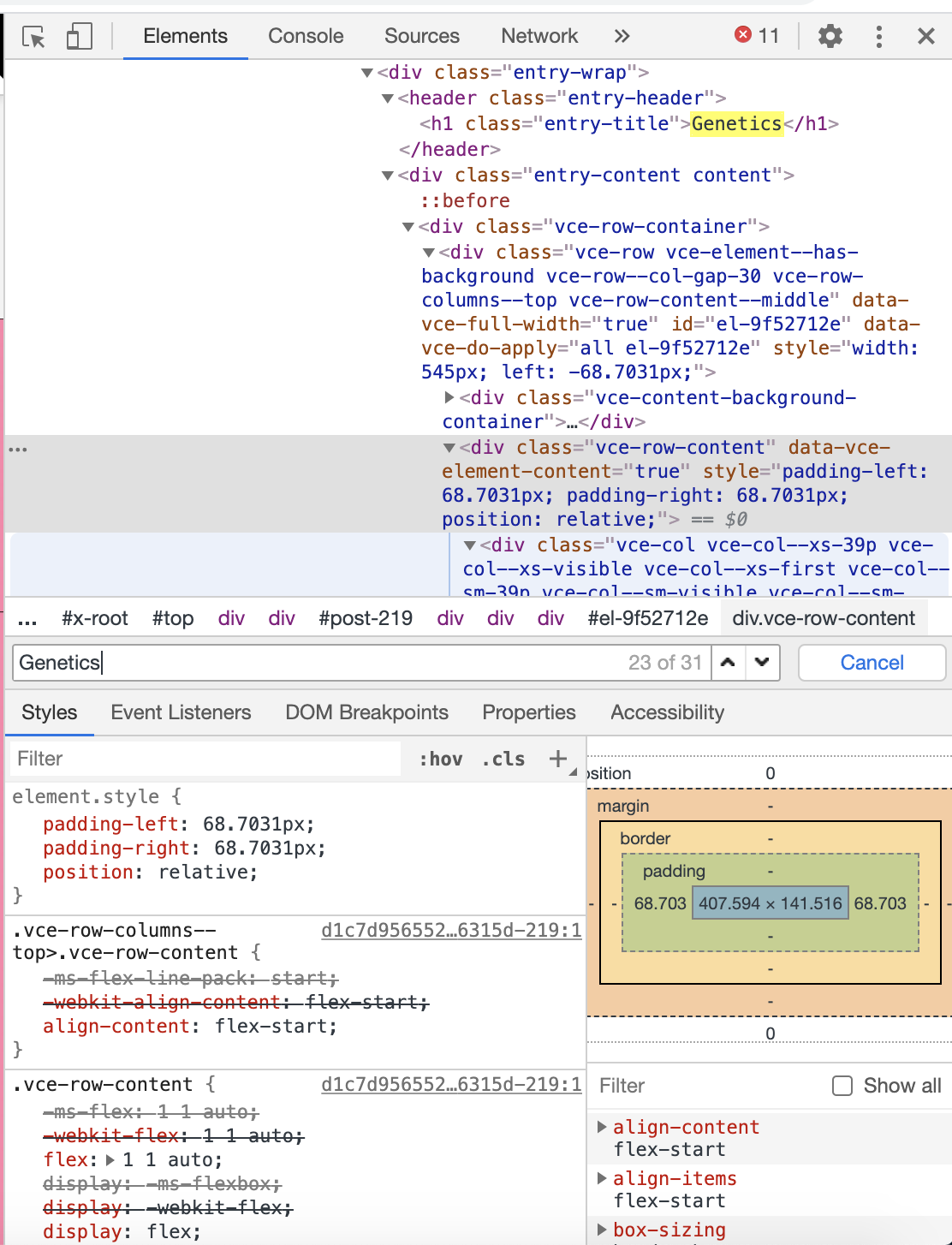Open the DOM Breakpoints tab
The image size is (952, 1245).
366,712
